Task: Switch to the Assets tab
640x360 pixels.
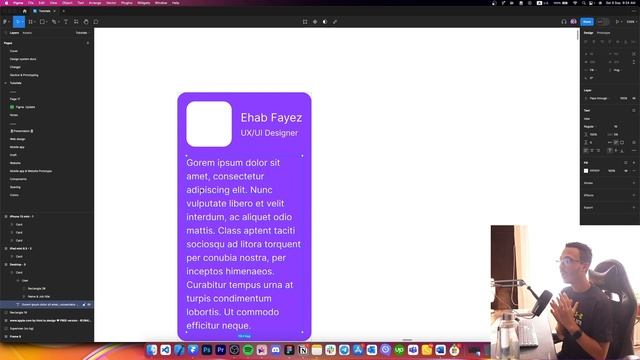Action: [27, 33]
